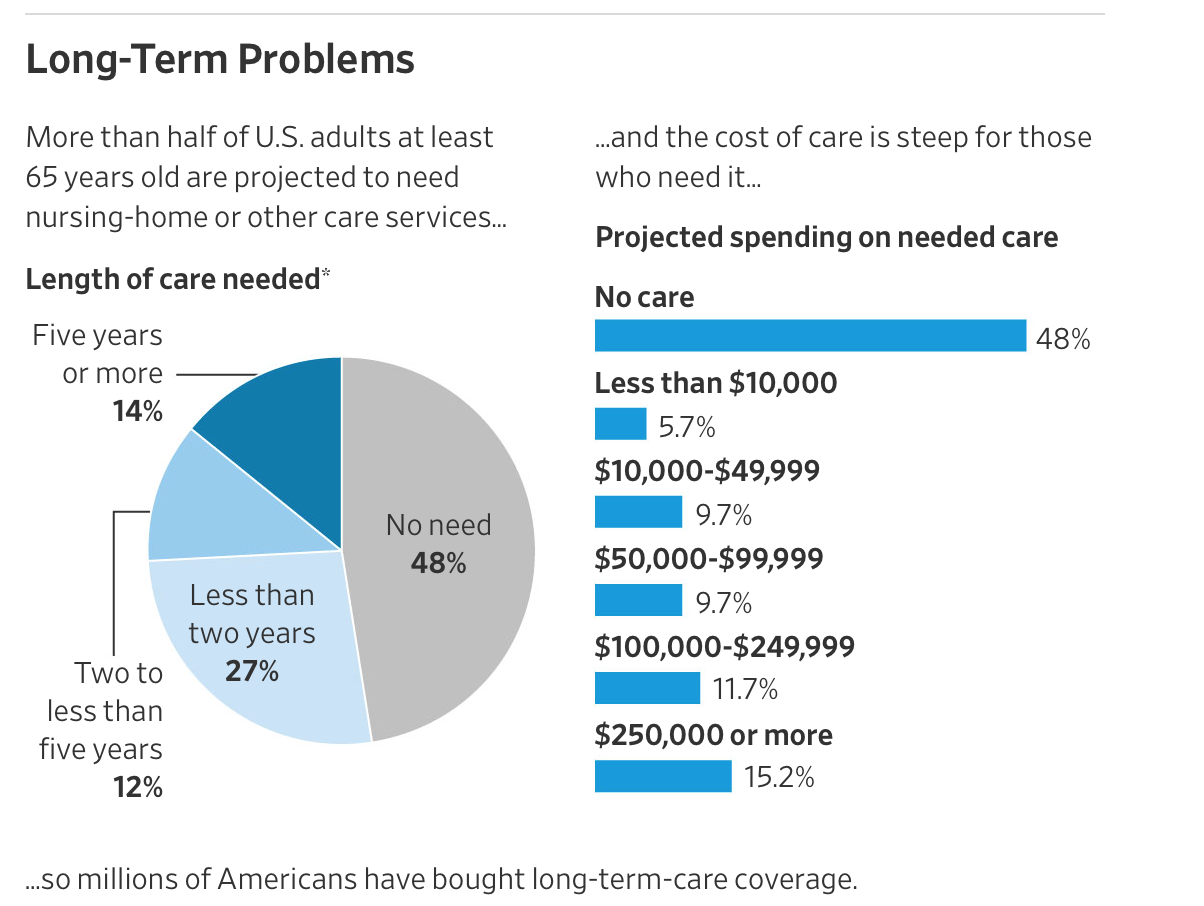Screen dimensions: 1204x906
Task: Select the $50,000-$99,999 bar
Action: point(638,600)
